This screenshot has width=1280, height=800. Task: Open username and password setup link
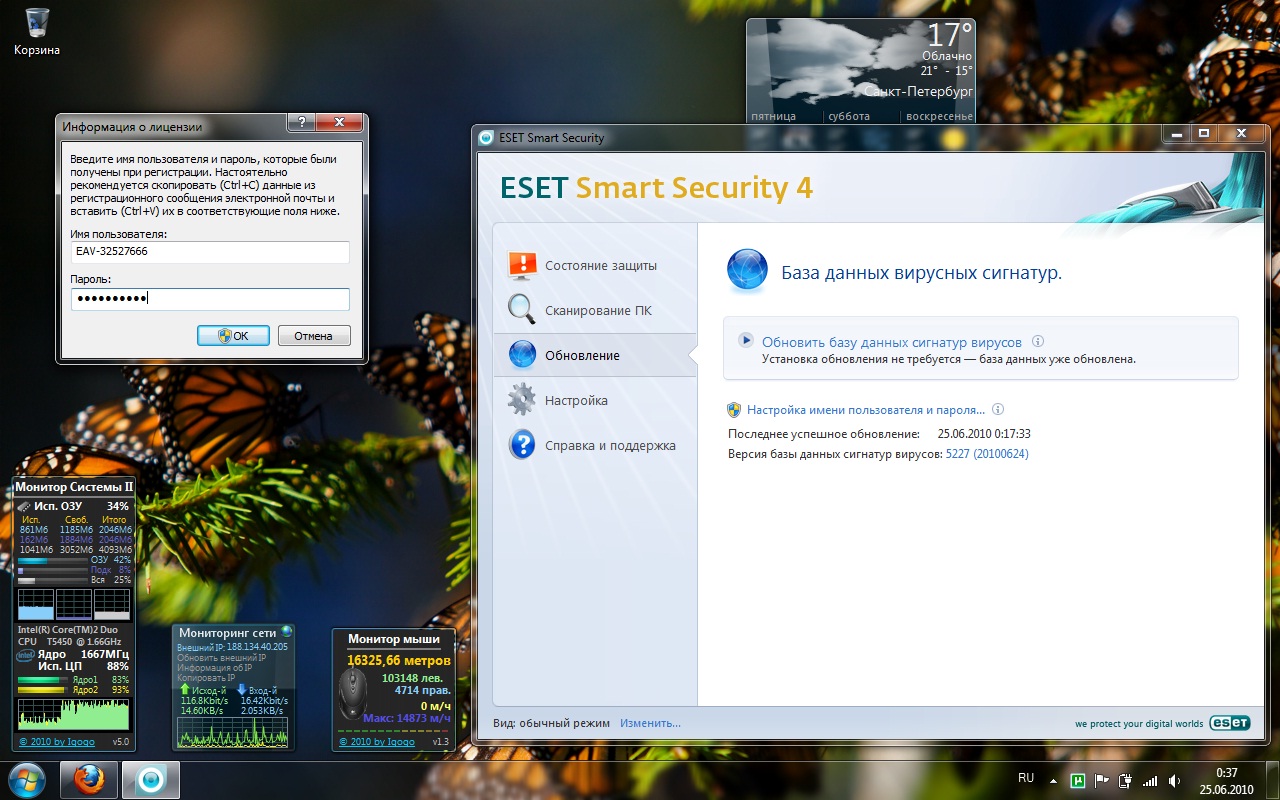[x=865, y=410]
